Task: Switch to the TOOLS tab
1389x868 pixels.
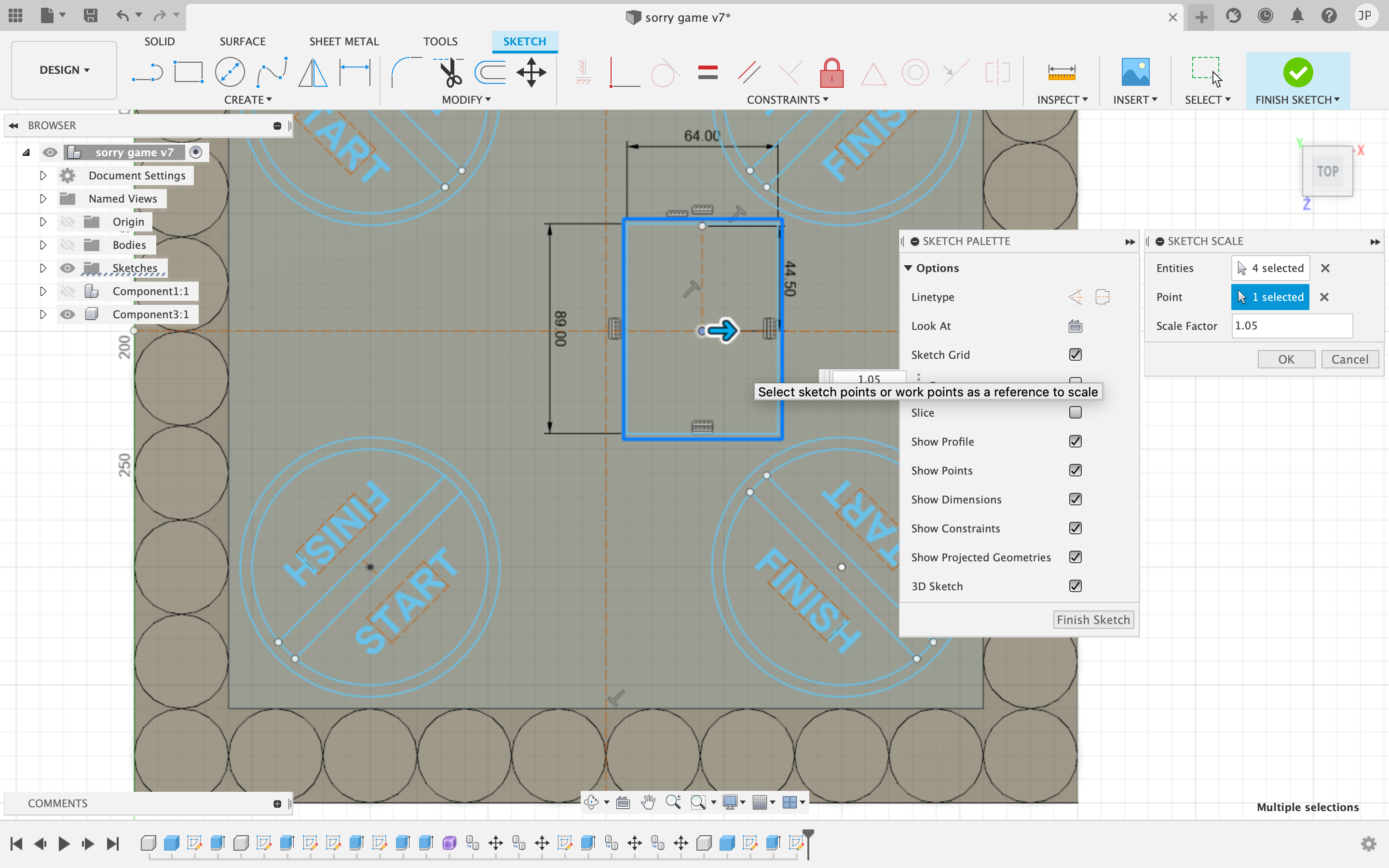Action: (440, 41)
